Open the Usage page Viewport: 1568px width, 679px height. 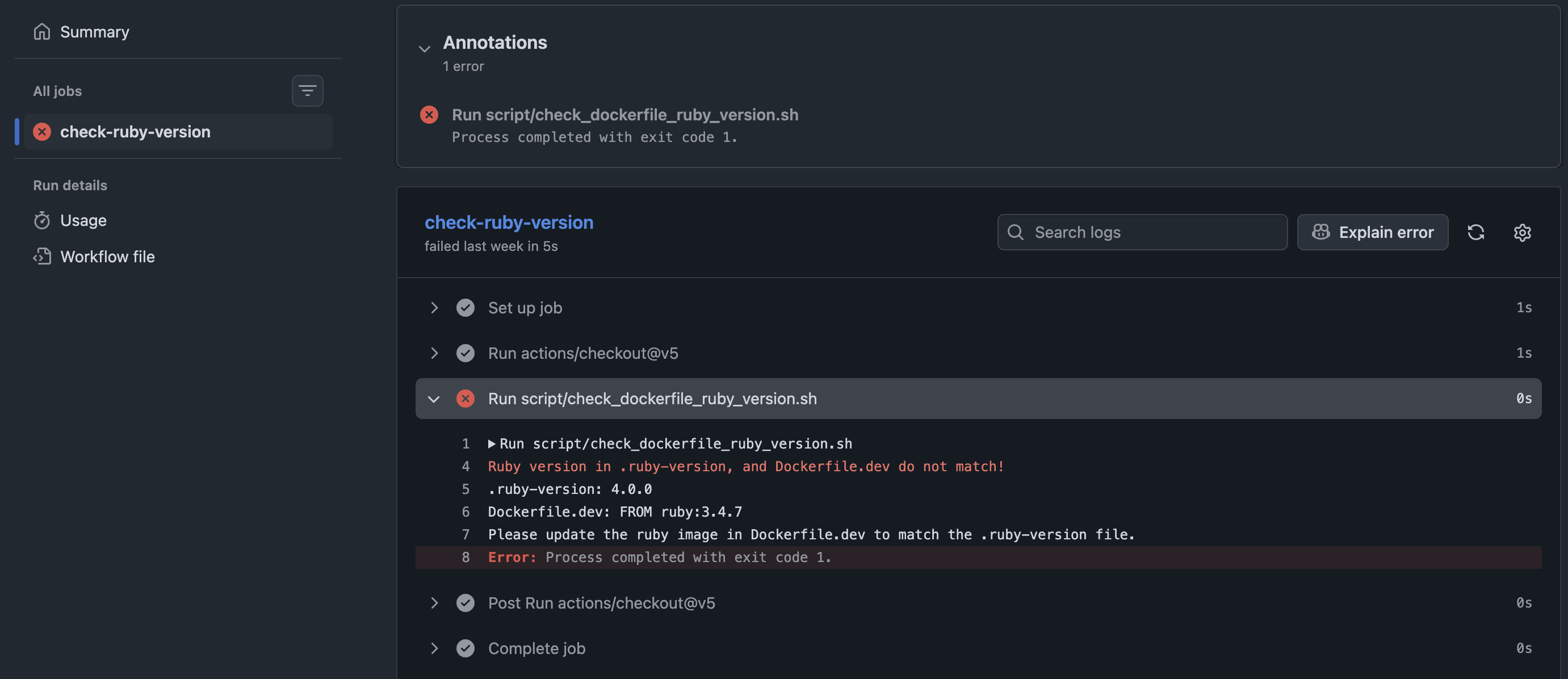pos(83,220)
